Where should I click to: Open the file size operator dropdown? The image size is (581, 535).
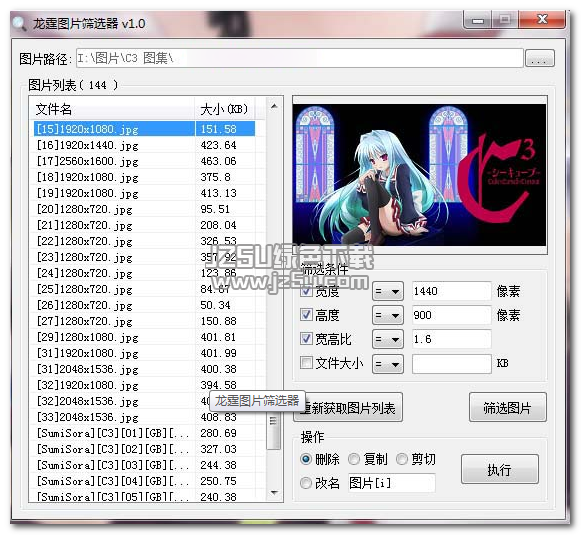coord(388,364)
